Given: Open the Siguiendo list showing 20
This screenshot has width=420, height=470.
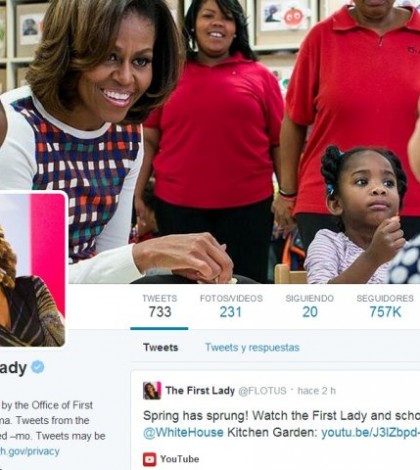Looking at the screenshot, I should [309, 306].
